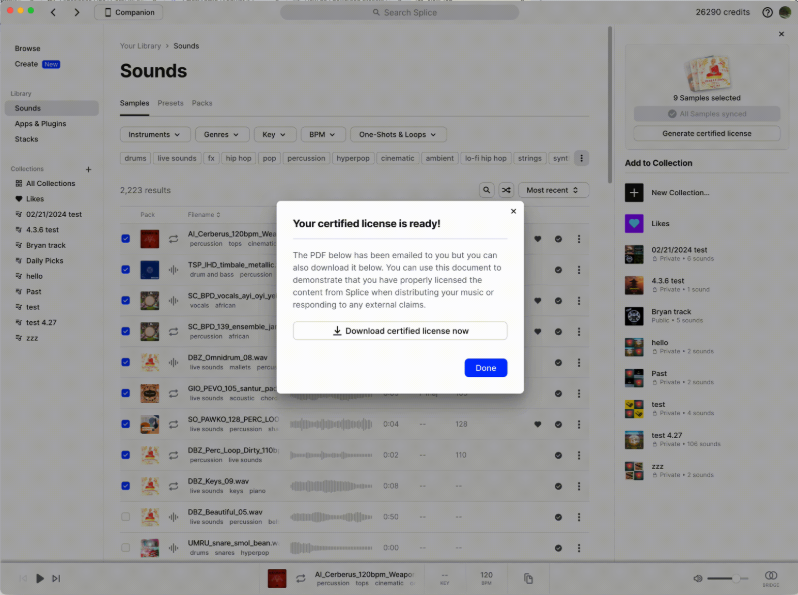Filter by the drums tag
The image size is (798, 595).
[x=135, y=158]
